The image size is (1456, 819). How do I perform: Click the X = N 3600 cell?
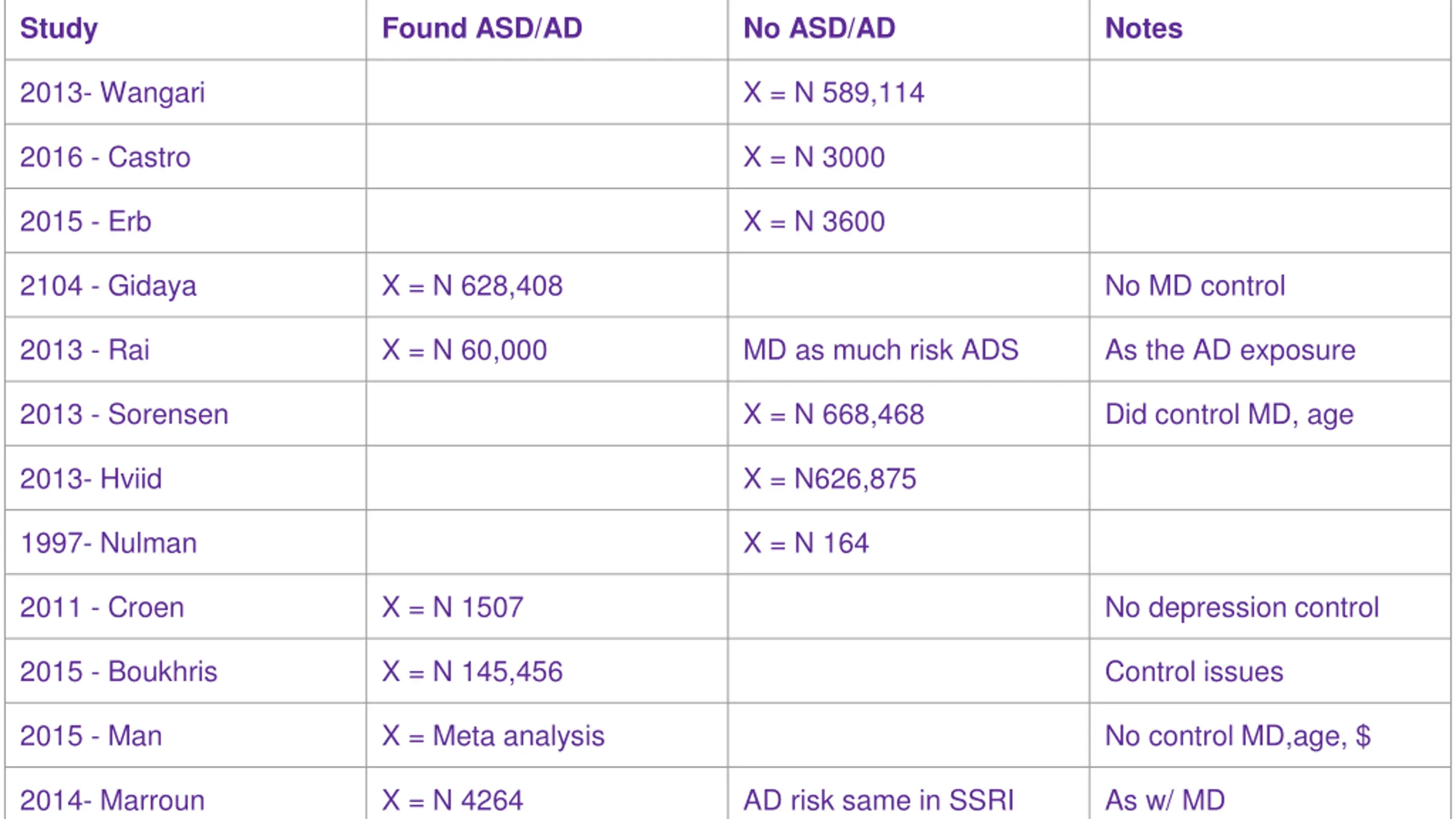point(814,221)
